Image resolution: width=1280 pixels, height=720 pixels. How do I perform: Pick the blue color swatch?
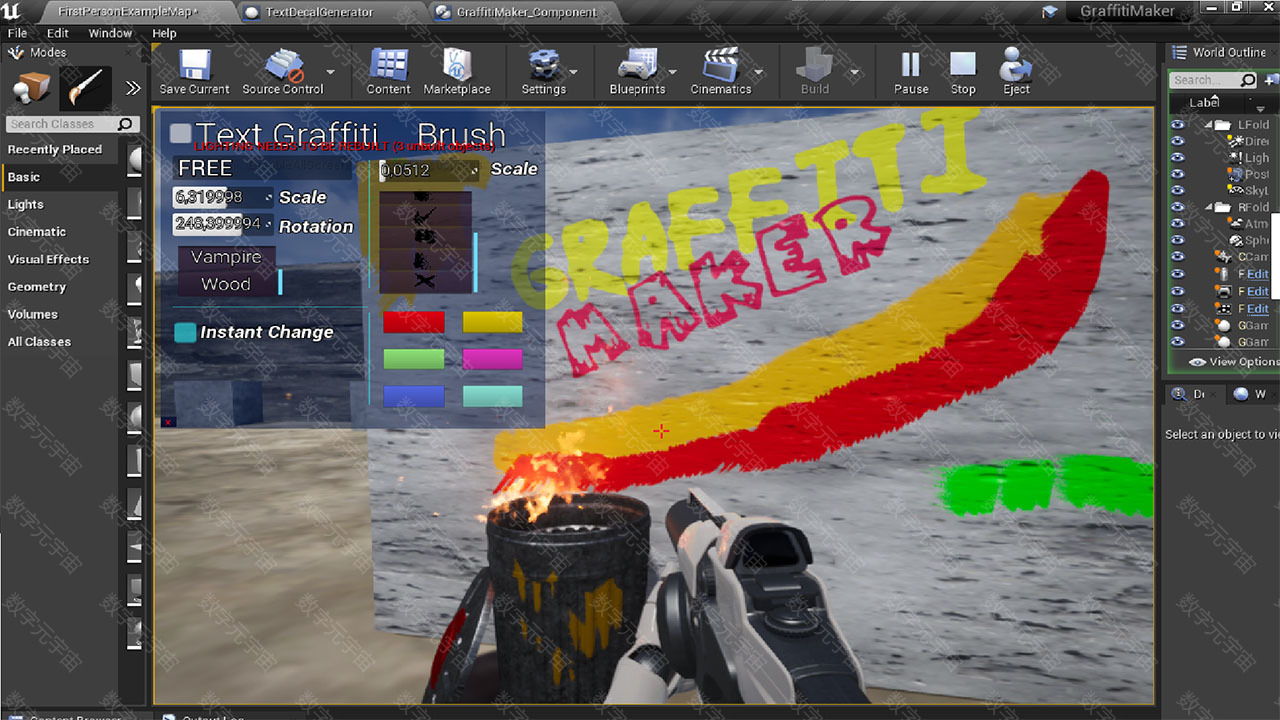[x=414, y=397]
